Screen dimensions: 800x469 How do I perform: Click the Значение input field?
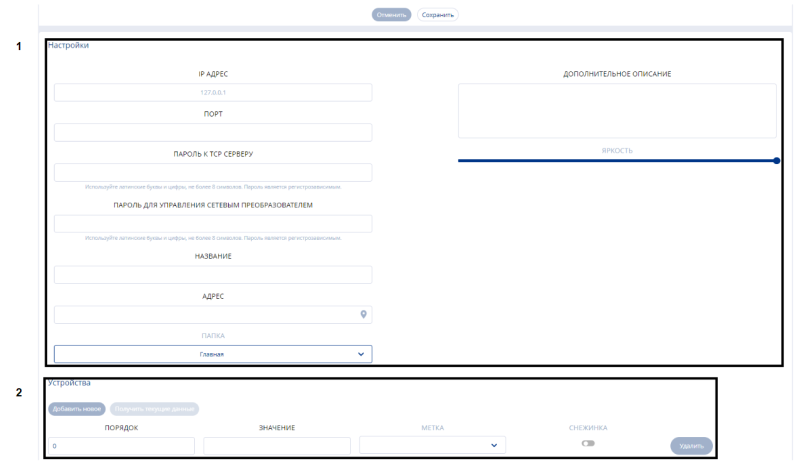(277, 445)
